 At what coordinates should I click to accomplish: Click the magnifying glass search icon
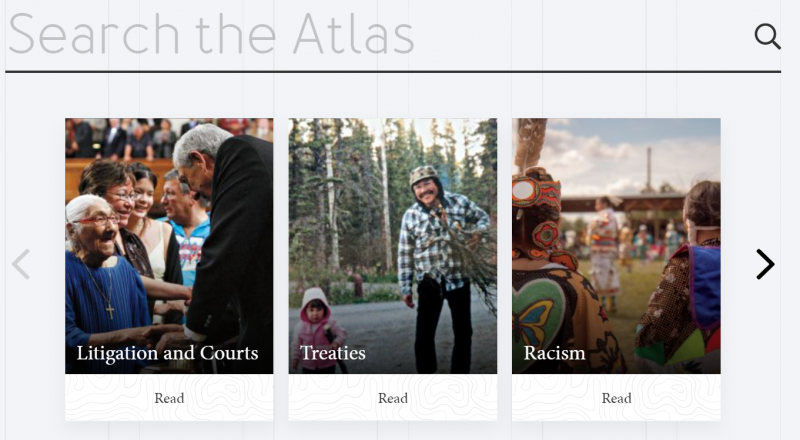(767, 37)
